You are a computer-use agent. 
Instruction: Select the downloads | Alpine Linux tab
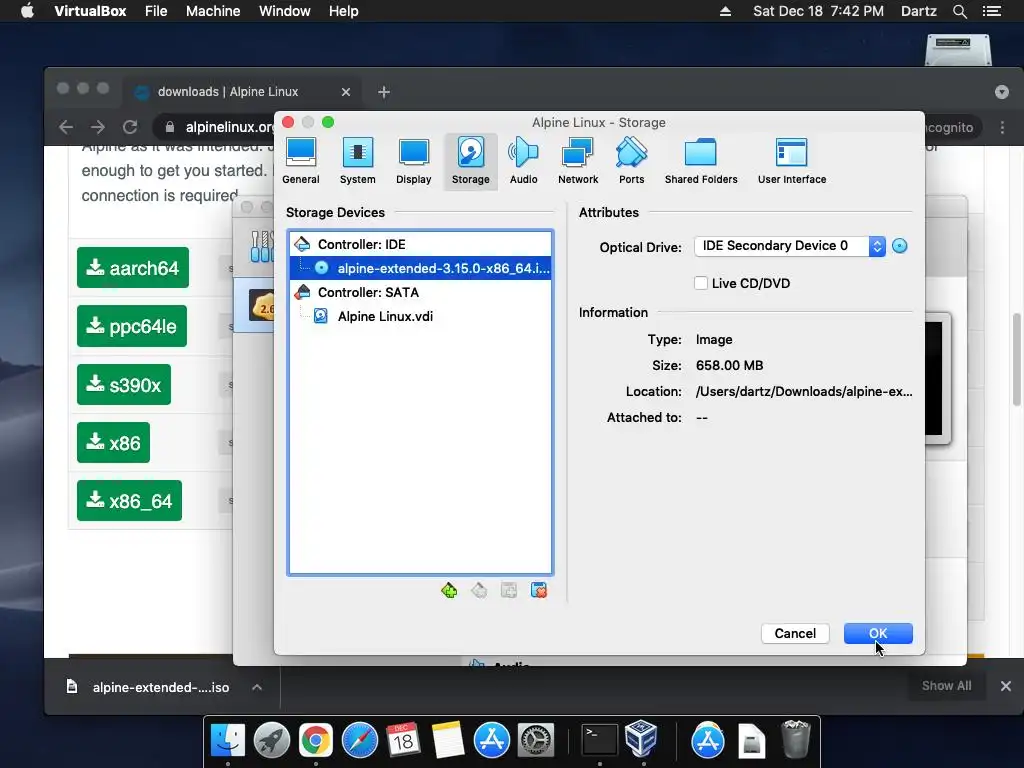click(x=242, y=92)
